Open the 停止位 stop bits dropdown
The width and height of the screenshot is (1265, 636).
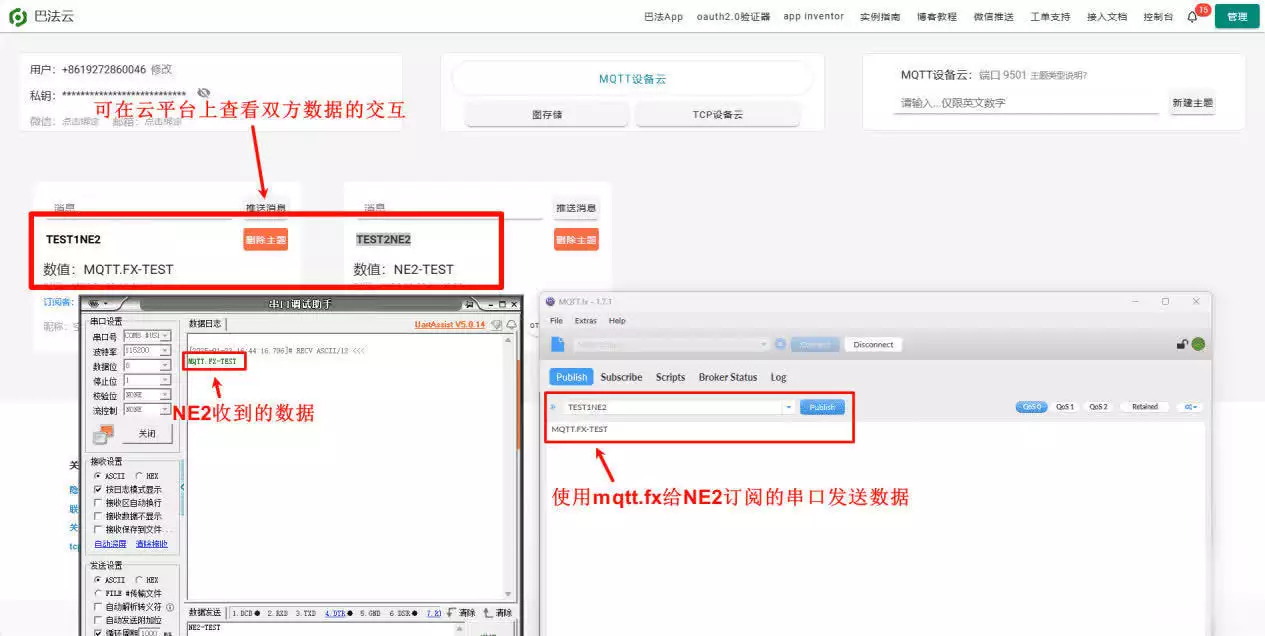[165, 381]
